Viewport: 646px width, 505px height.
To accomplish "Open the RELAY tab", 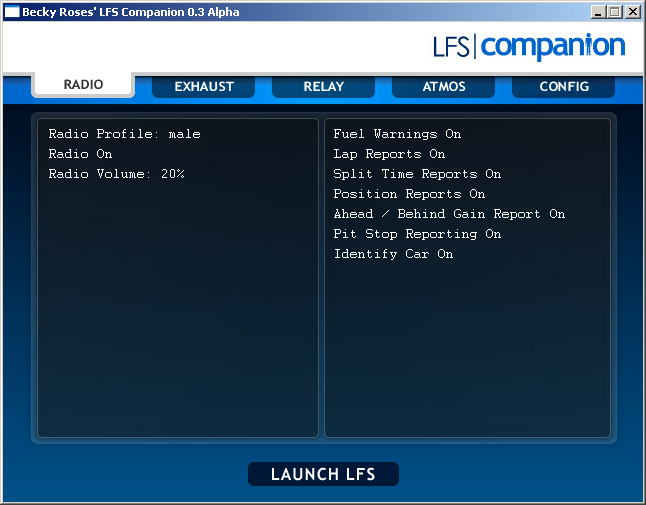I will (323, 87).
